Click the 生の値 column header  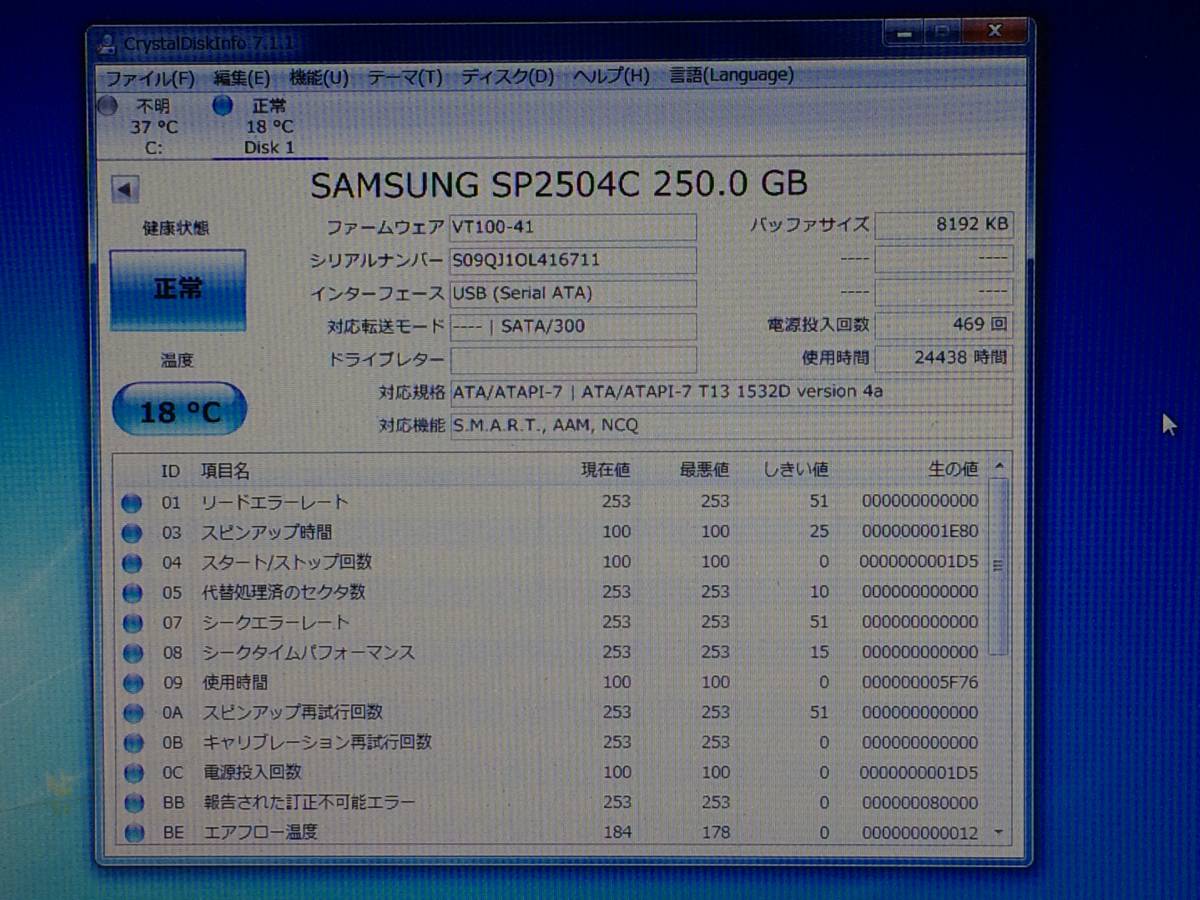coord(952,469)
